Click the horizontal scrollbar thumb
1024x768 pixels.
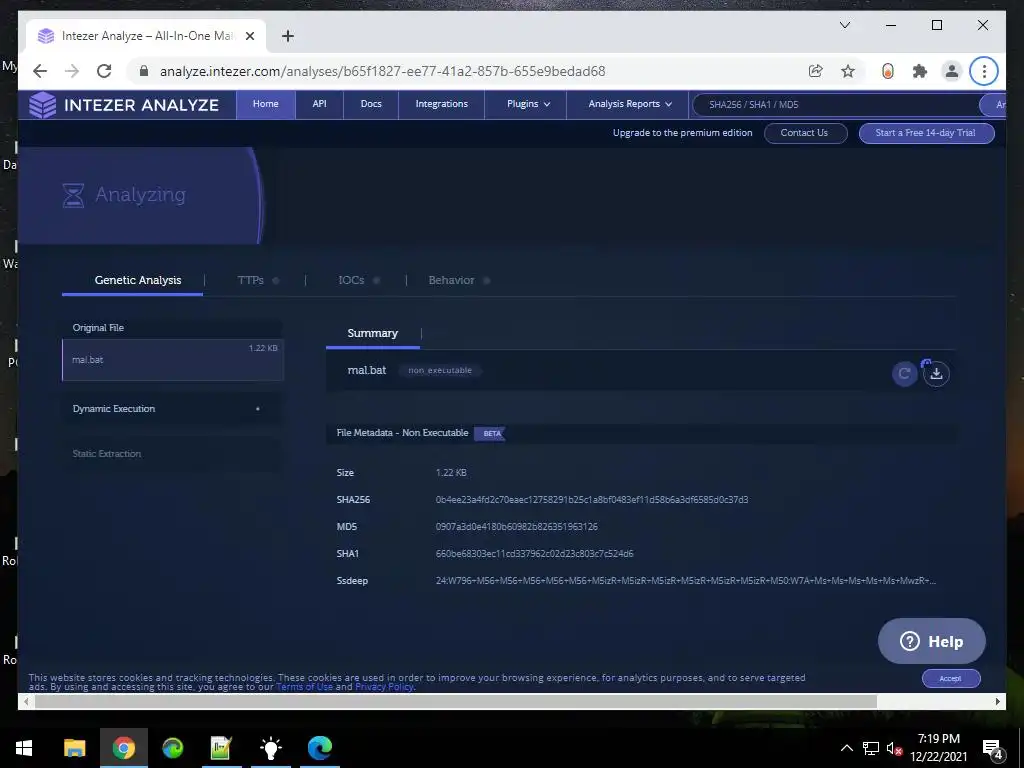(x=455, y=701)
